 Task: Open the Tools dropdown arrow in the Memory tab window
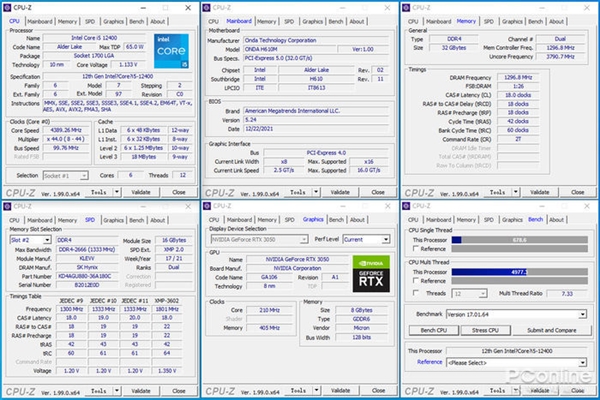[516, 192]
